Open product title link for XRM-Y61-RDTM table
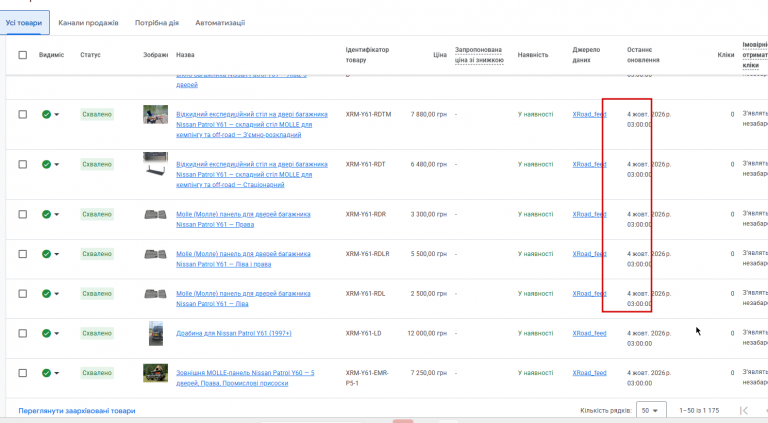 pos(252,124)
